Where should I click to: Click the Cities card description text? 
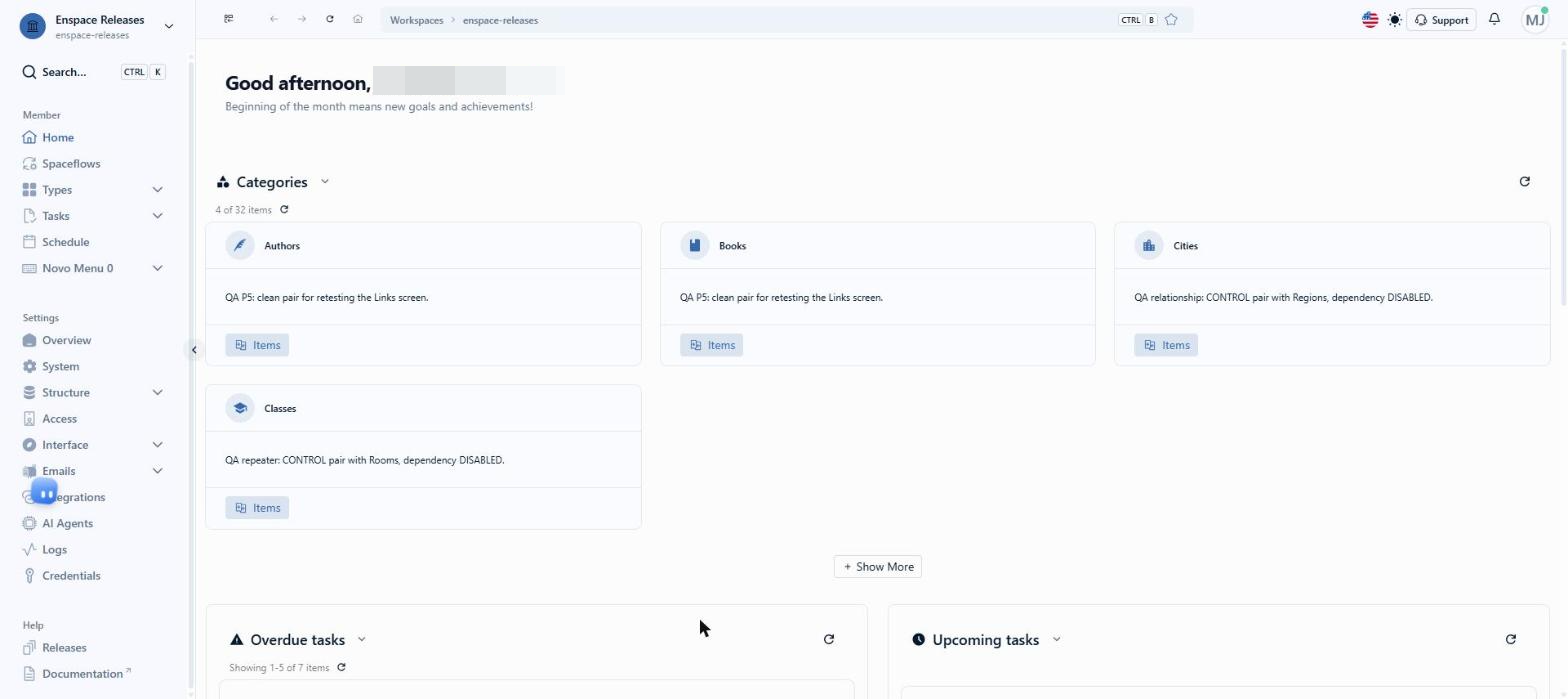point(1283,298)
